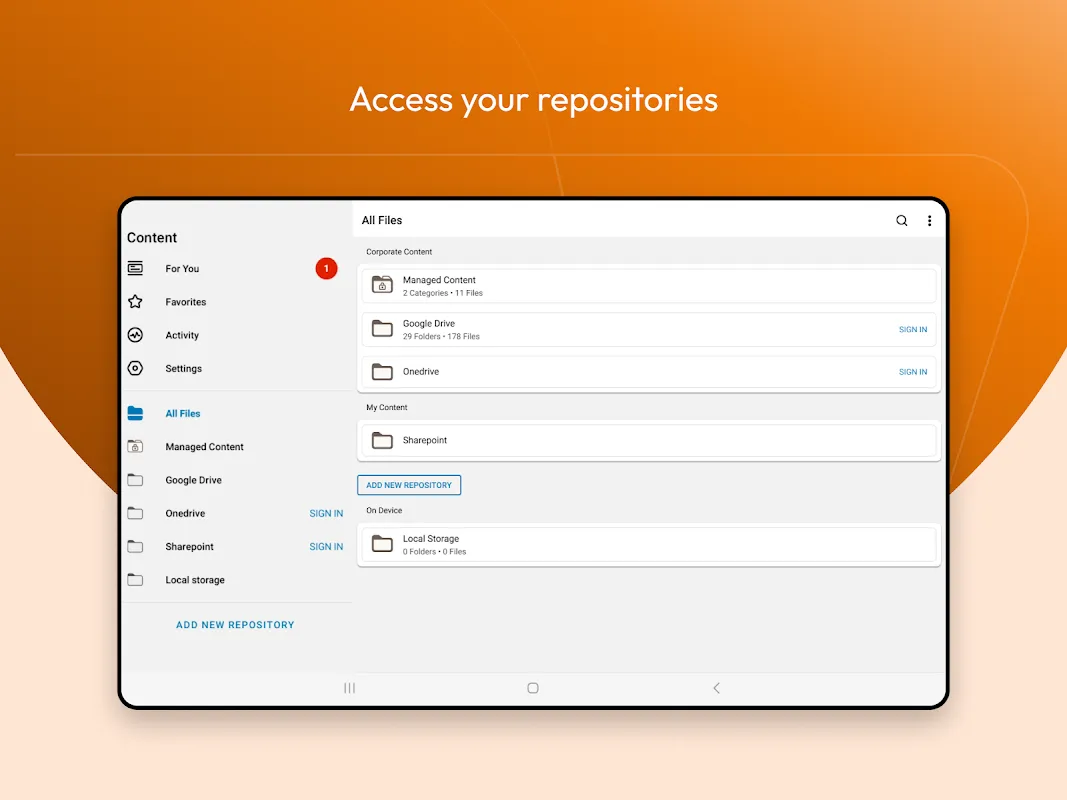Tap the Android back button
This screenshot has height=800, width=1067.
coord(716,688)
